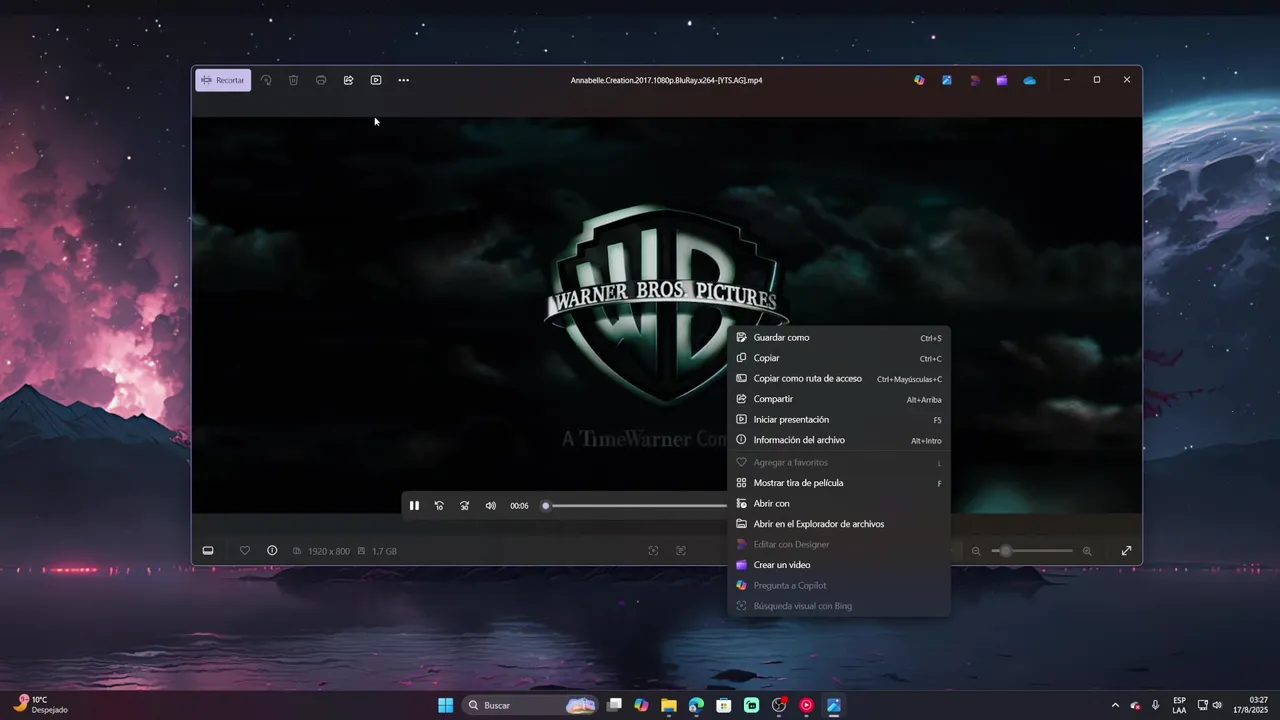Switch the ESP LAA input language
The height and width of the screenshot is (720, 1280).
[x=1180, y=705]
